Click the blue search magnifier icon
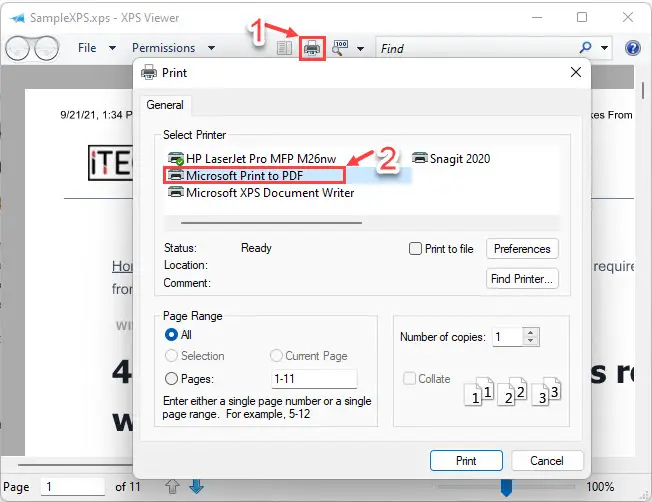652x502 pixels. click(585, 47)
